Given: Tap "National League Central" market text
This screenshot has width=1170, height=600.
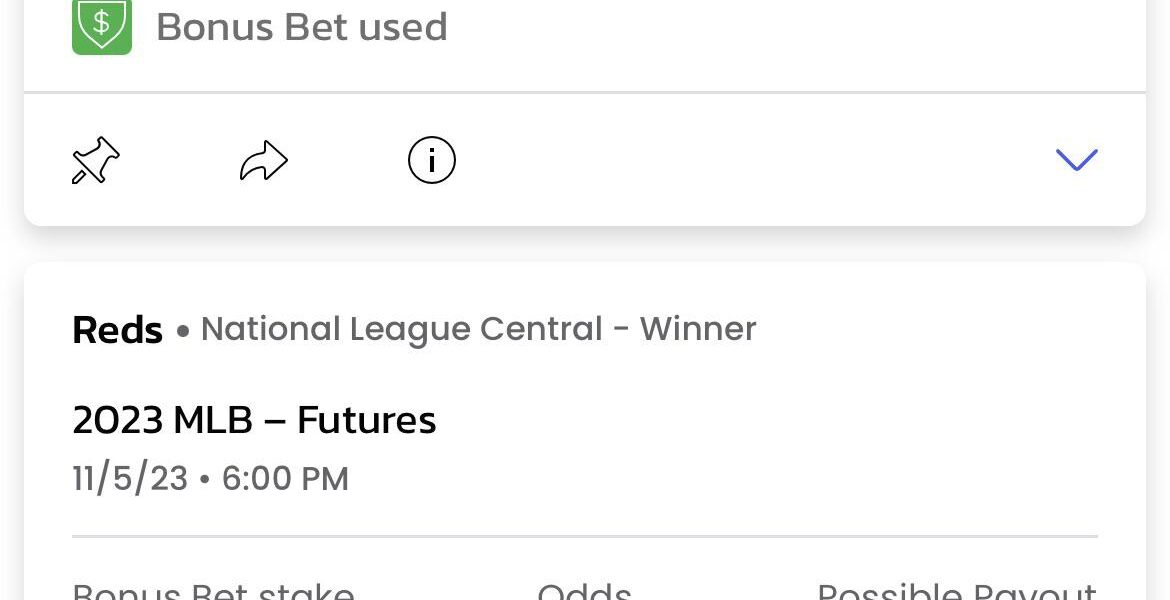Looking at the screenshot, I should (401, 329).
